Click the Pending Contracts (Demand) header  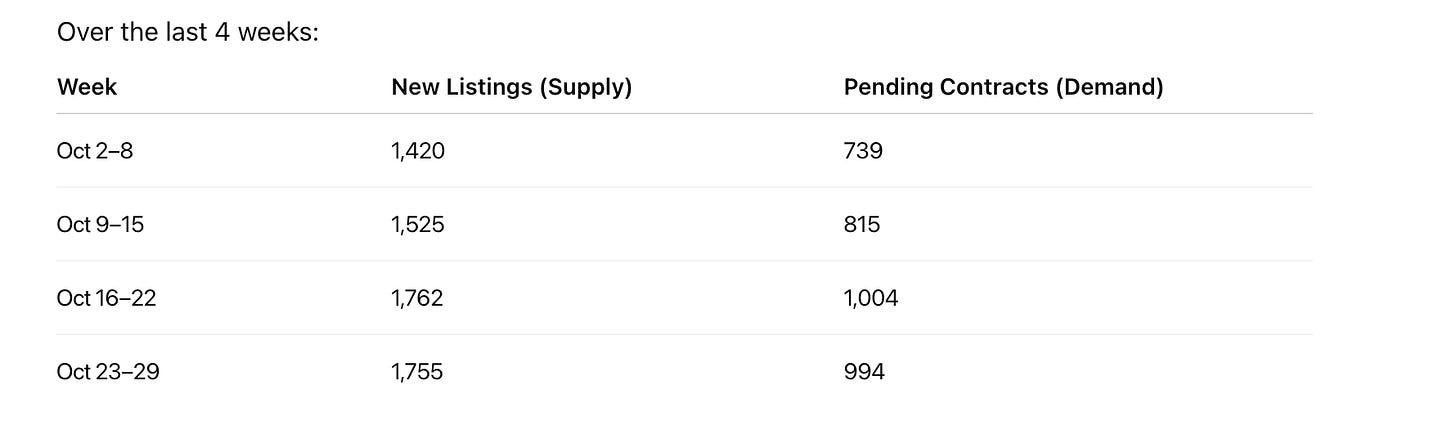point(1003,87)
